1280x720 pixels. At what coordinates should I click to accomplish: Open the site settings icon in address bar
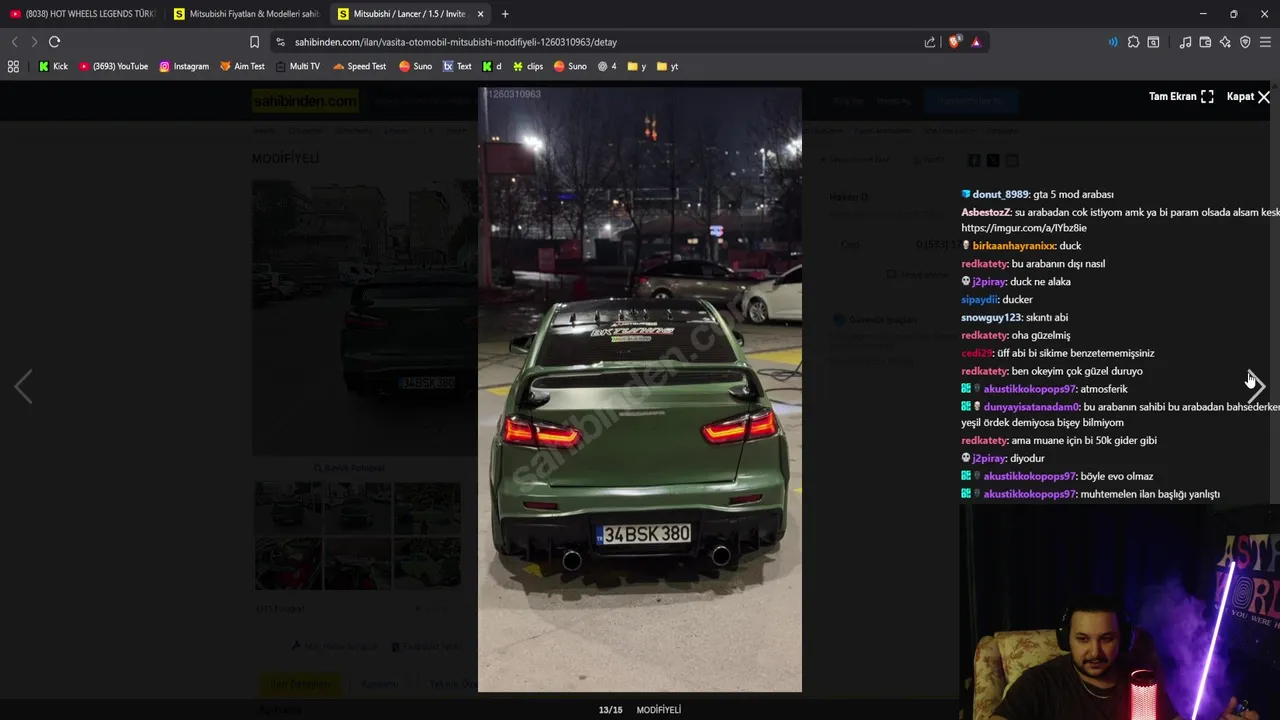click(280, 42)
